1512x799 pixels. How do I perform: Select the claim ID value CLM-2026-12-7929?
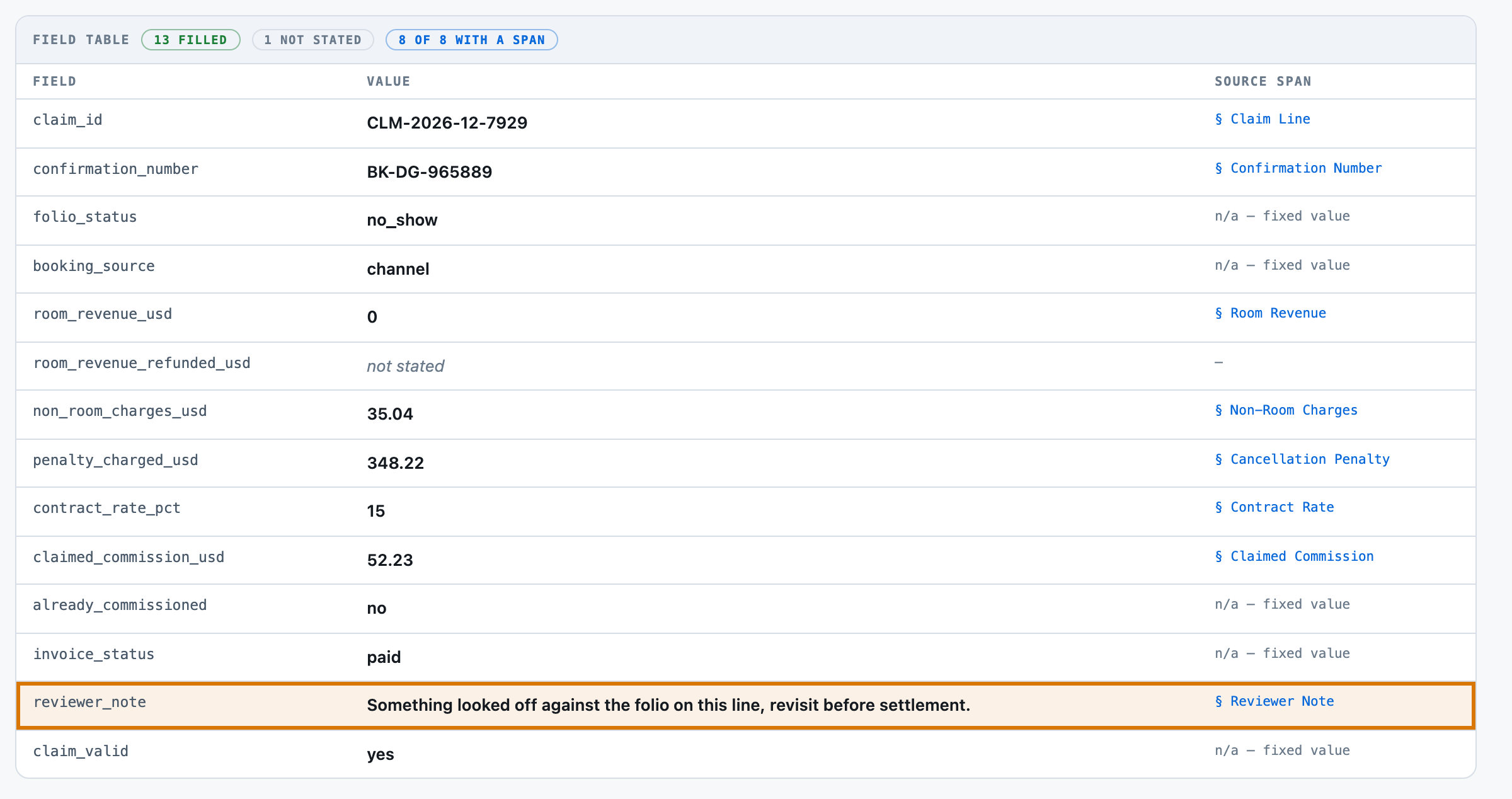tap(447, 123)
